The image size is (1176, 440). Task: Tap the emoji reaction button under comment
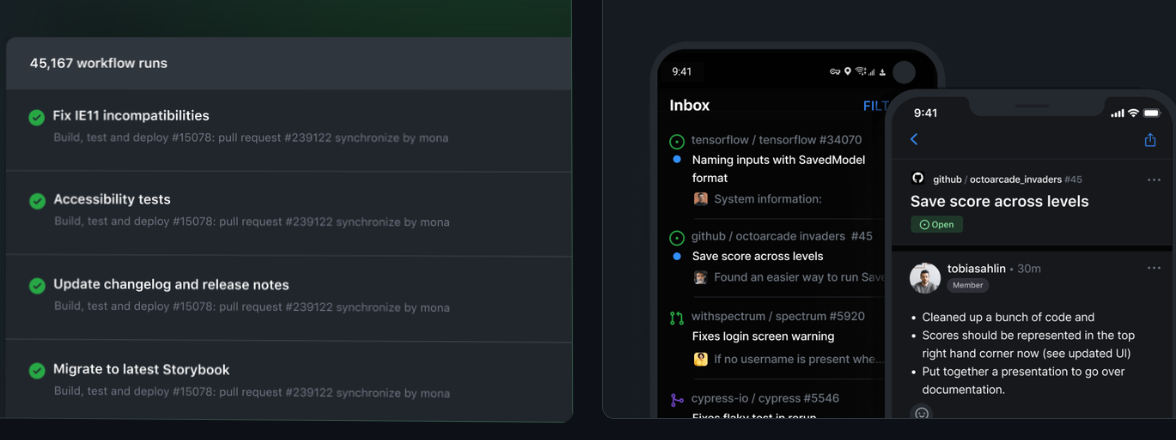pos(922,413)
